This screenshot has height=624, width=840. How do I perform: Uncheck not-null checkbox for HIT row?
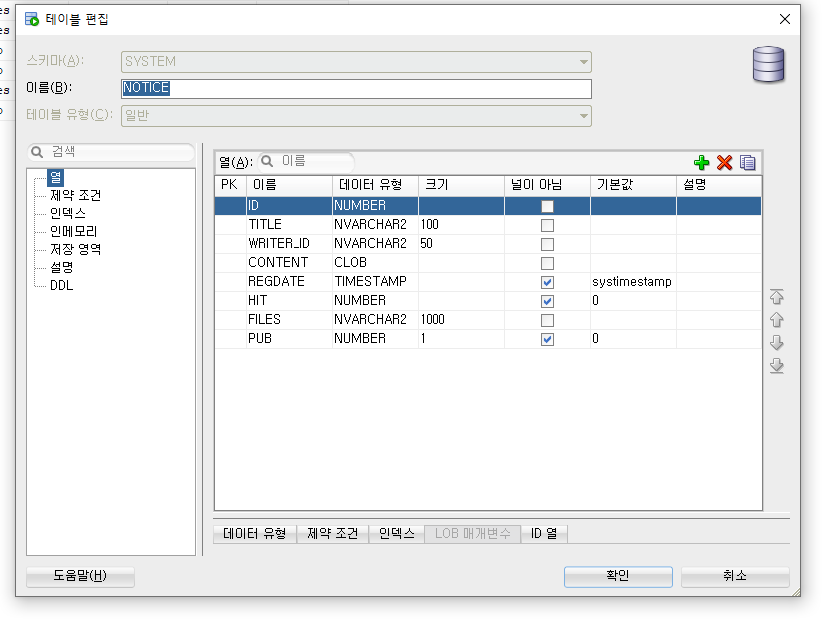547,301
